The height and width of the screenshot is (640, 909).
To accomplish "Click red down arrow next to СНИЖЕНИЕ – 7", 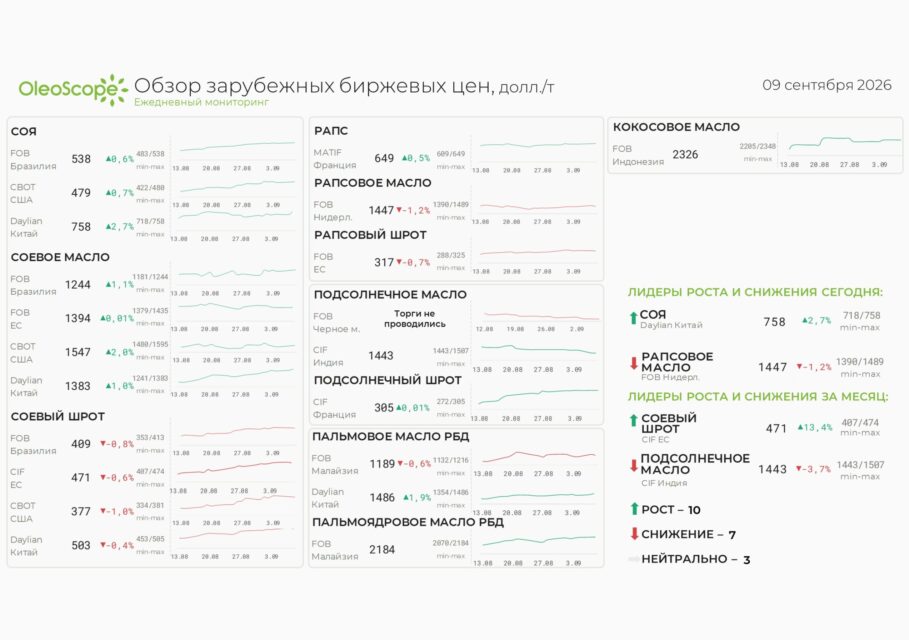I will point(634,533).
